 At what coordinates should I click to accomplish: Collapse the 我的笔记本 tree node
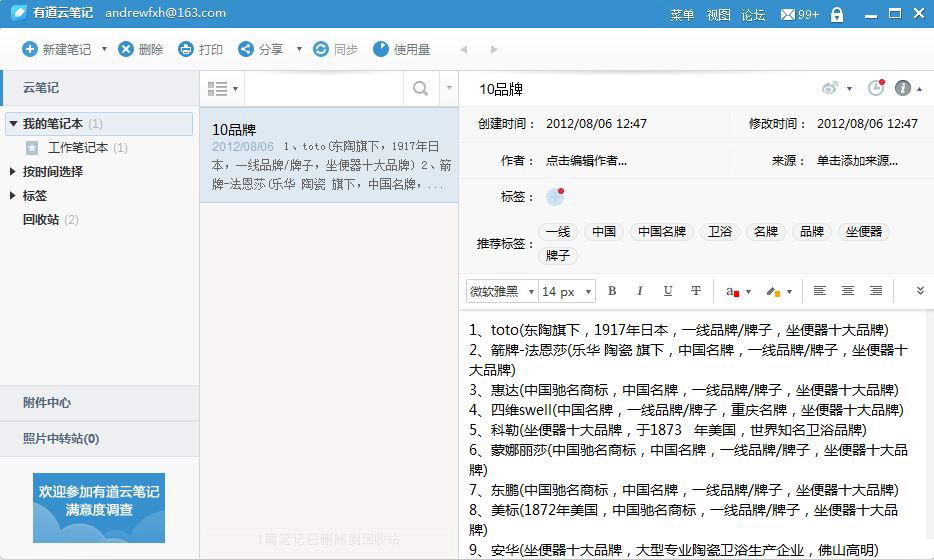click(x=13, y=124)
